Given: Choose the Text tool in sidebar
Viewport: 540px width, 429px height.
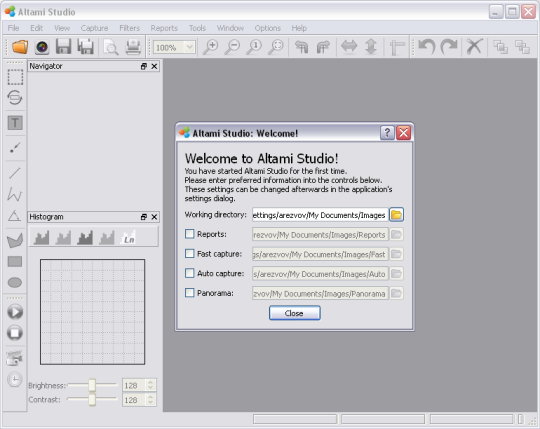Looking at the screenshot, I should point(15,123).
